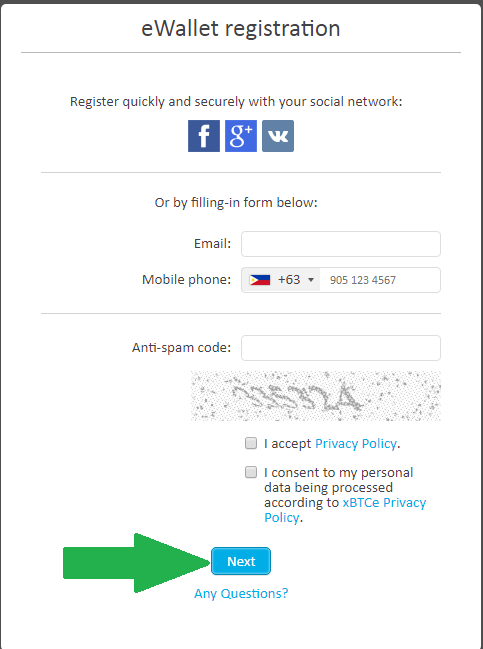Follow the Any Questions? link

tap(241, 594)
